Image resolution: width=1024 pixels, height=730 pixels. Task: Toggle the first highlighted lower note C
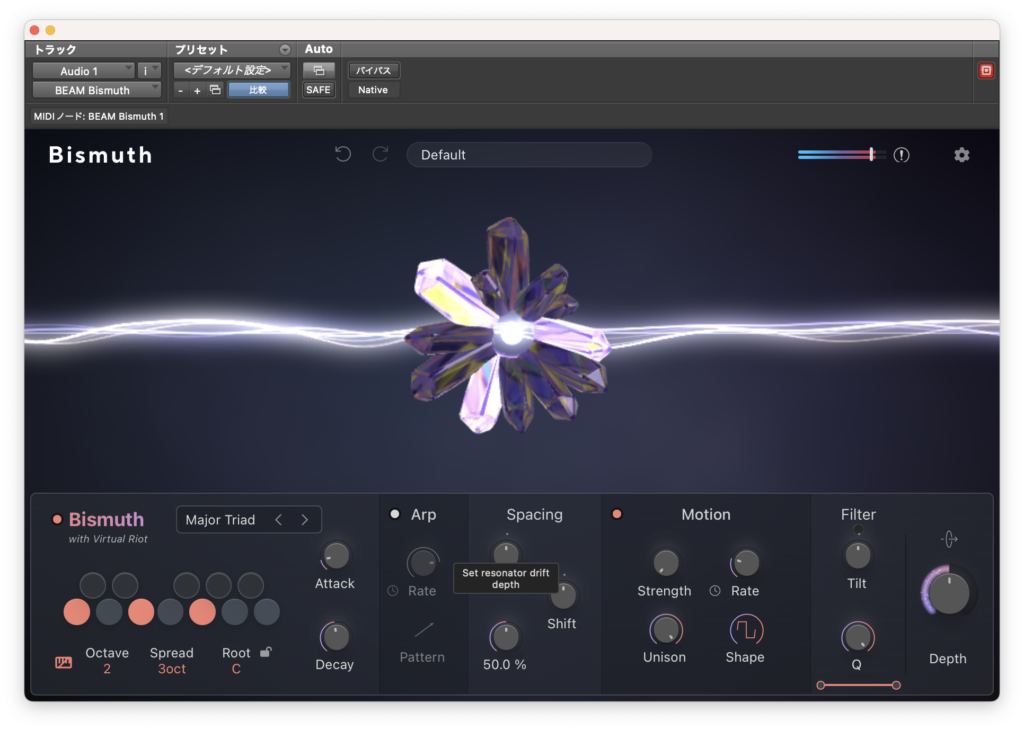(77, 612)
